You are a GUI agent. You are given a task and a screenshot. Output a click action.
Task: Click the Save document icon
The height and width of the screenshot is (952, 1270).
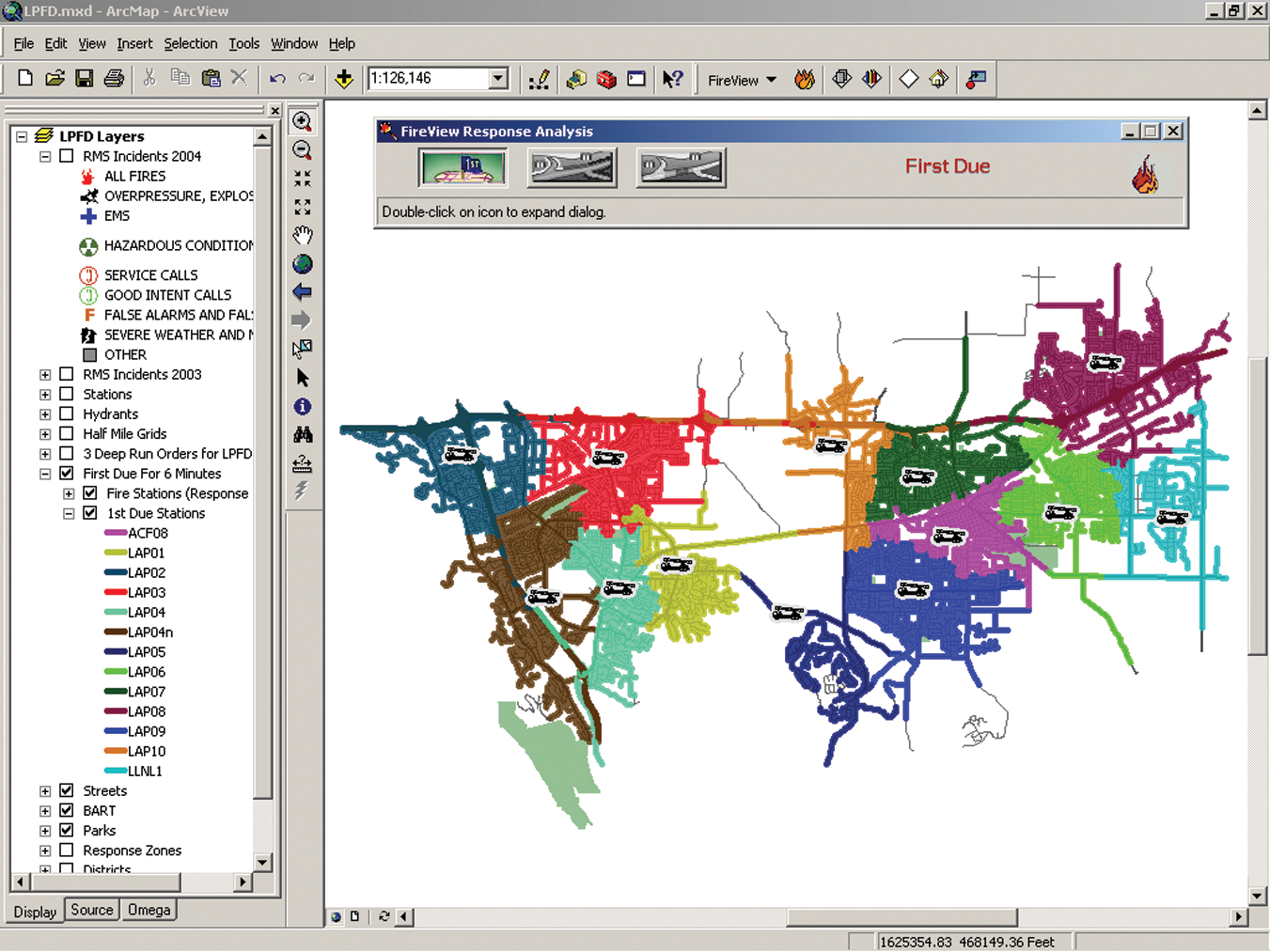point(85,79)
